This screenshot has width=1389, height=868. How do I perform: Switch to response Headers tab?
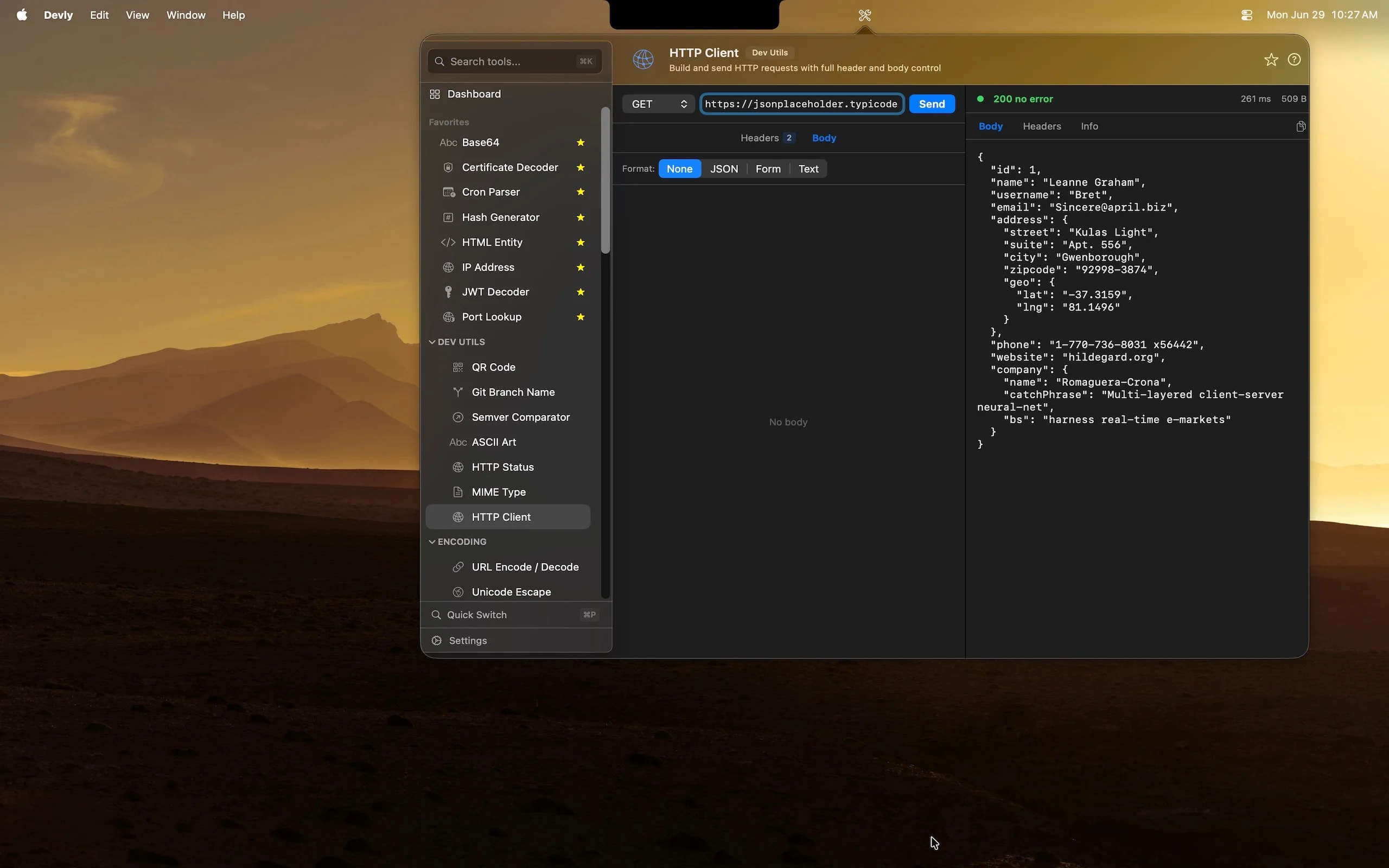pyautogui.click(x=1041, y=126)
